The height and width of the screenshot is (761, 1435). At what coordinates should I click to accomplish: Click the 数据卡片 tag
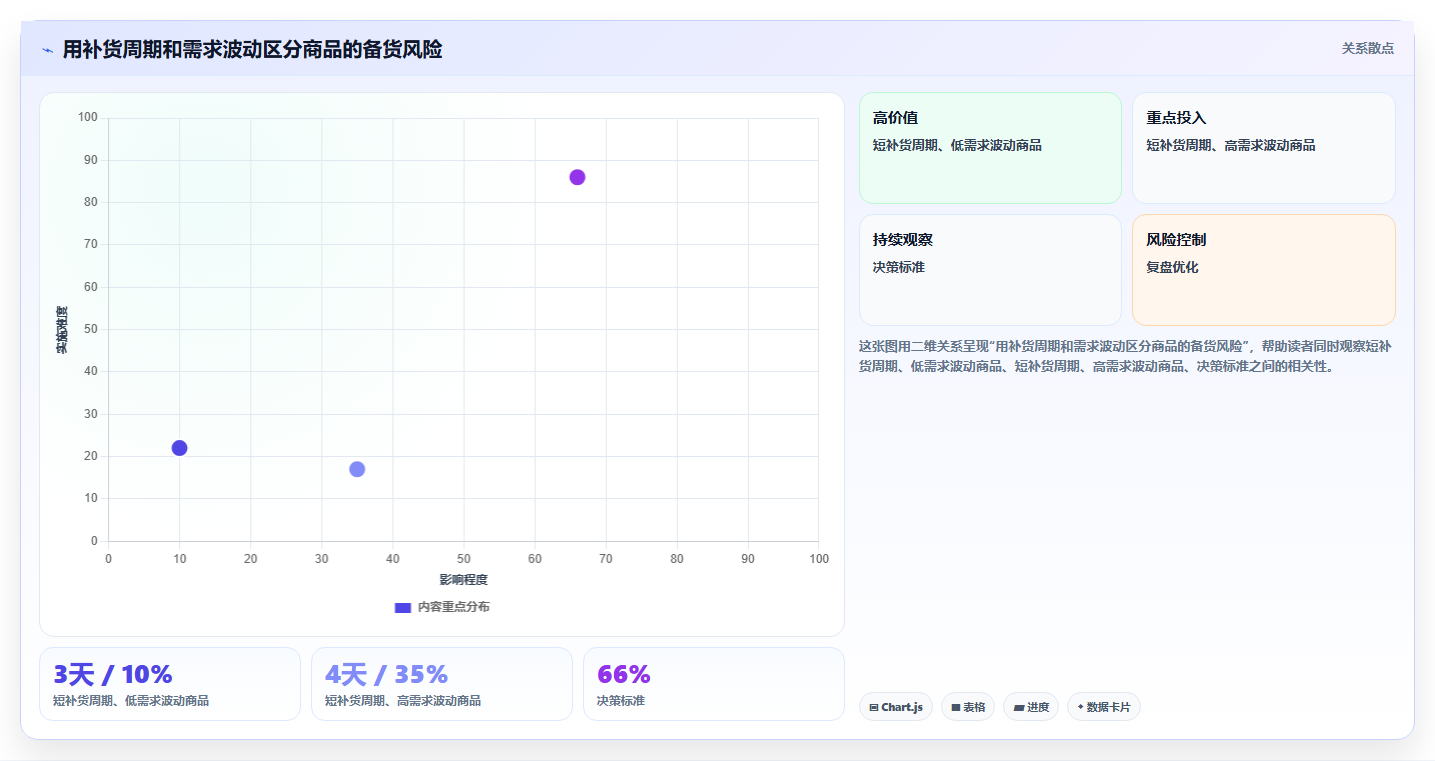1104,707
